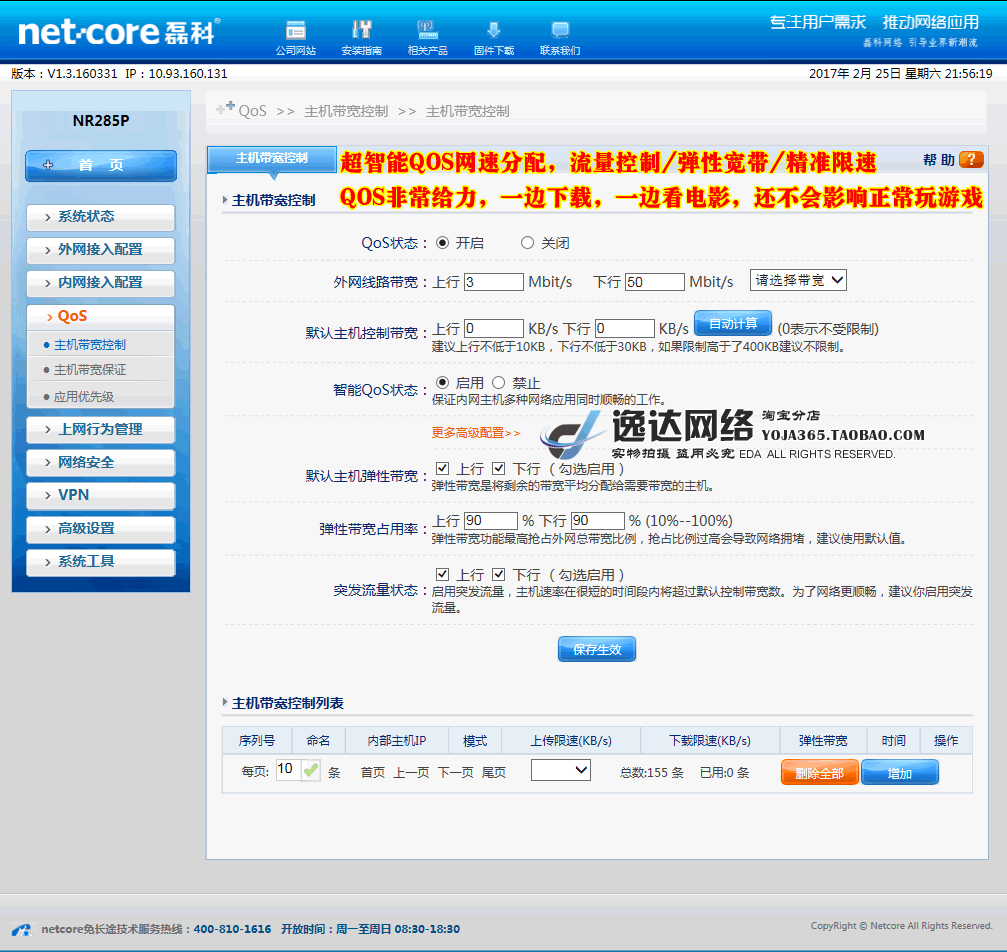The height and width of the screenshot is (952, 1007).
Task: Expand the 外网接入配置 sidebar menu
Action: (100, 250)
